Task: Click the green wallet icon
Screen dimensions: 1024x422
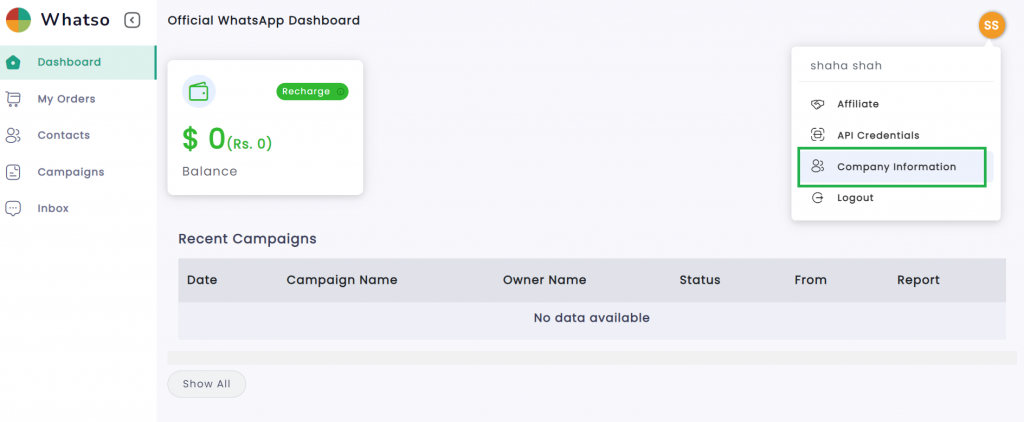Action: (199, 91)
